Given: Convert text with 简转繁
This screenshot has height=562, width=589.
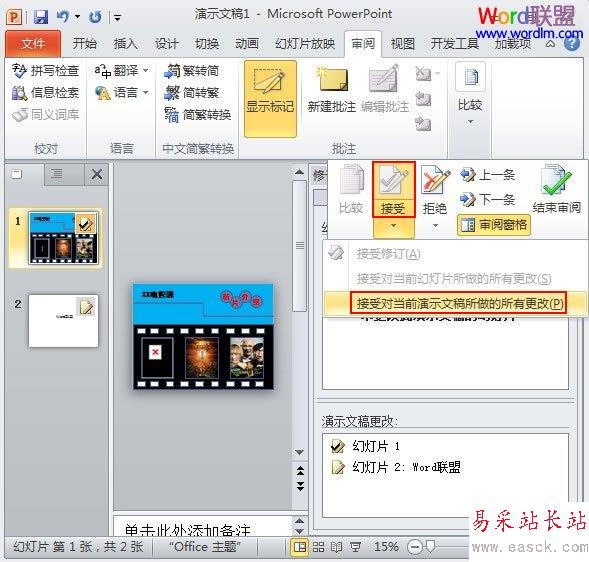Looking at the screenshot, I should point(192,92).
